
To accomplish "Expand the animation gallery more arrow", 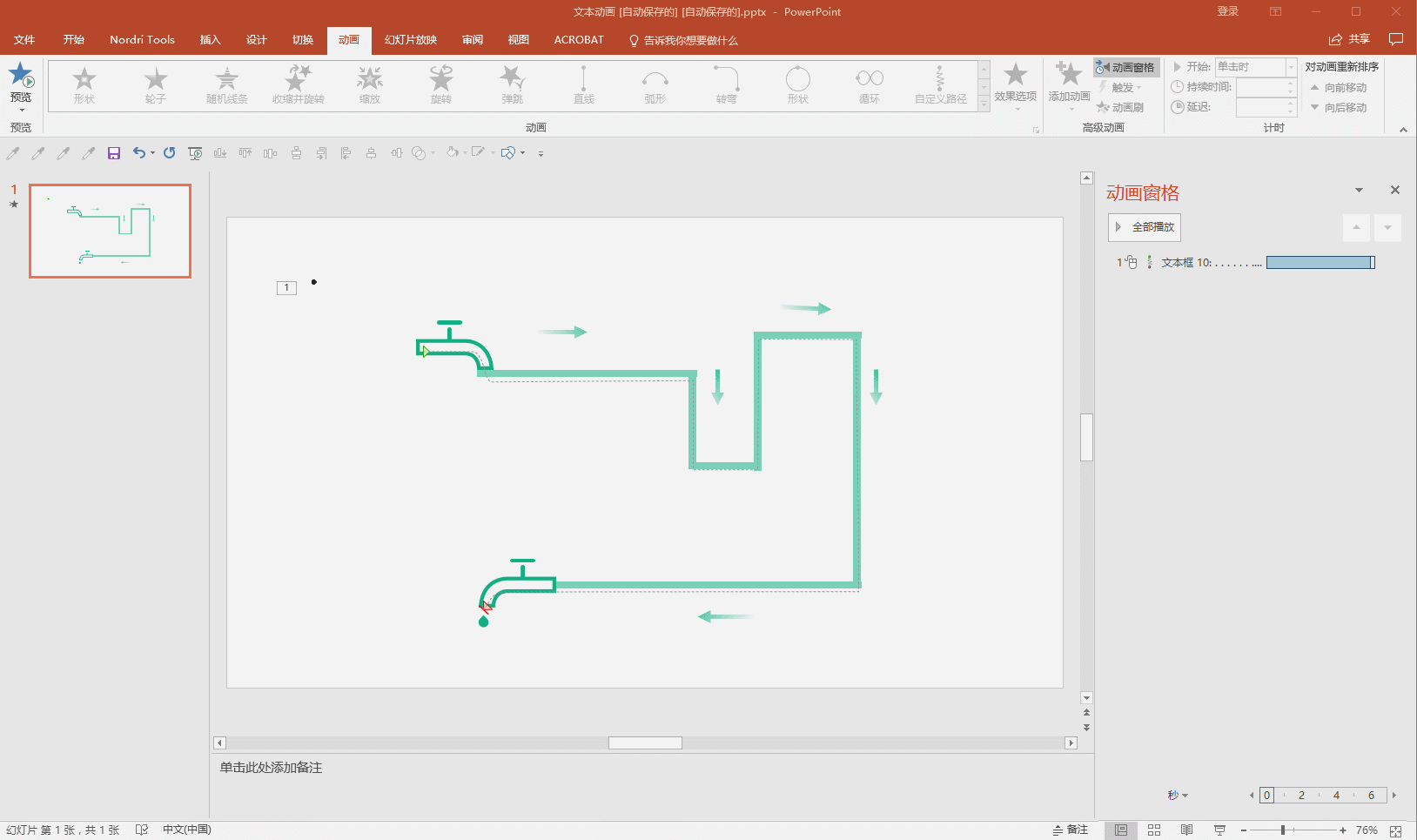I will coord(984,104).
